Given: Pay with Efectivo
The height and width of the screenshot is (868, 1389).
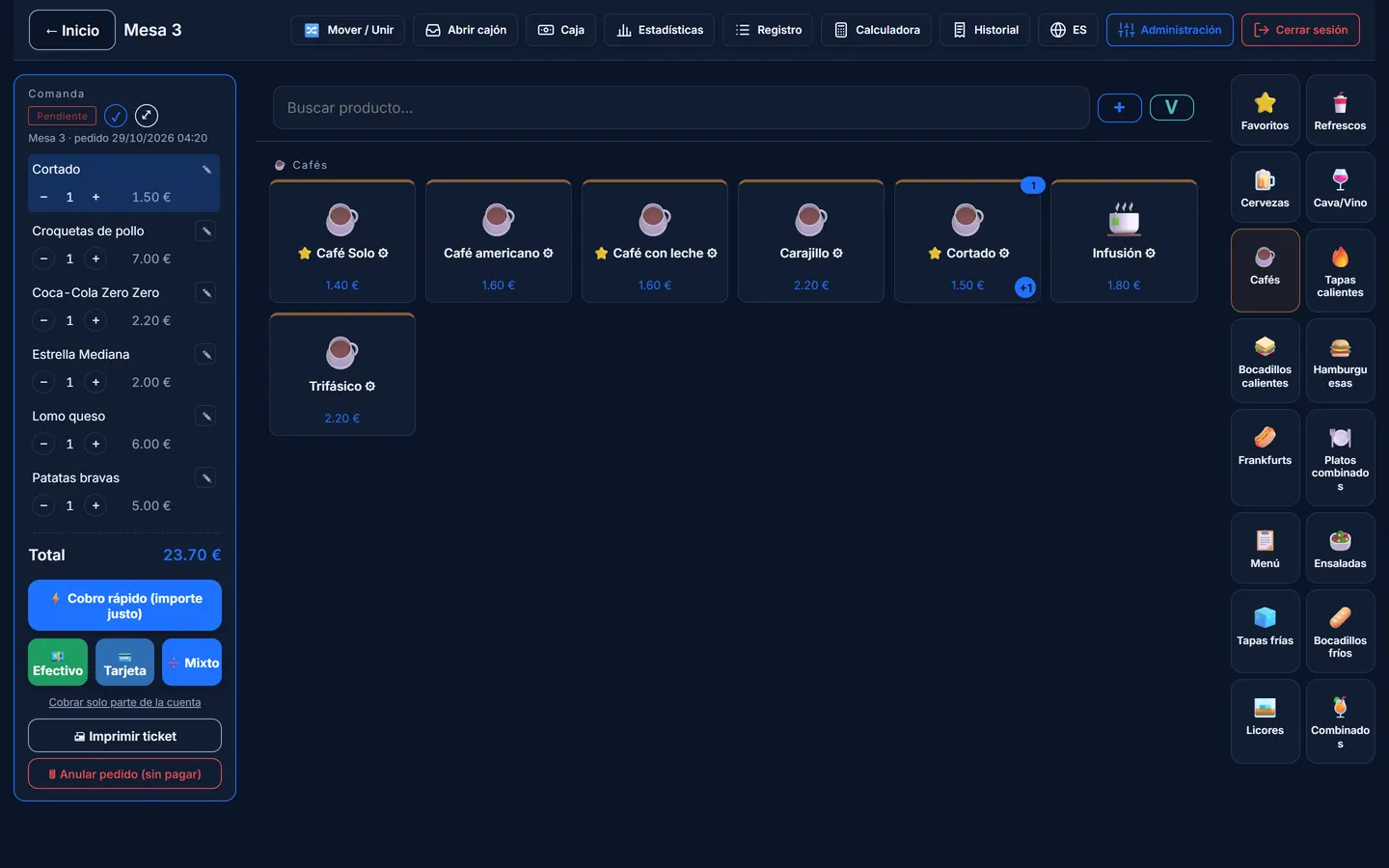Looking at the screenshot, I should tap(58, 663).
